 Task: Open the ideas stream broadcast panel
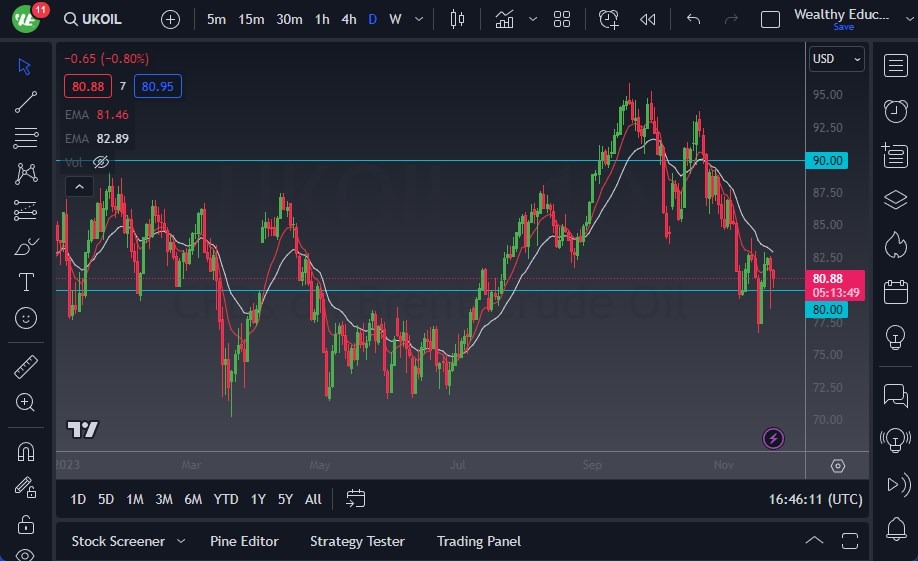point(895,440)
